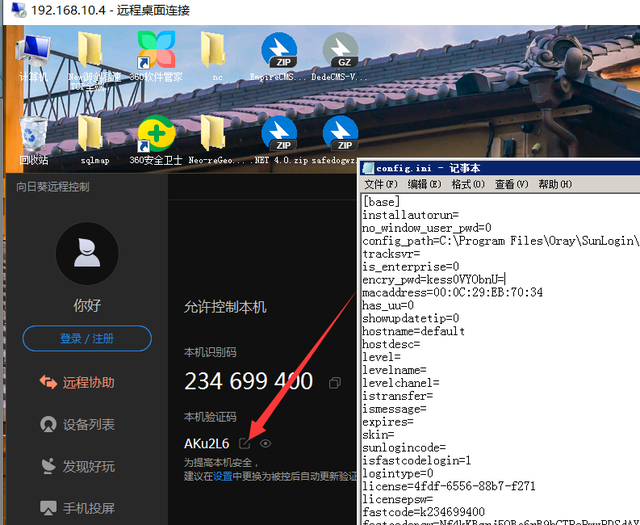Click the 允许控制本机 heading

click(225, 307)
